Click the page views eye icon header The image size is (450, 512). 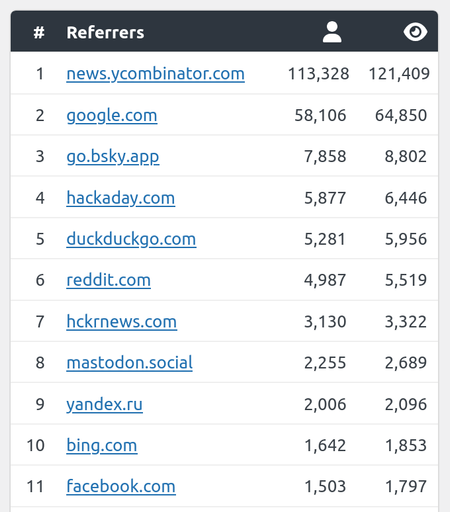point(415,32)
